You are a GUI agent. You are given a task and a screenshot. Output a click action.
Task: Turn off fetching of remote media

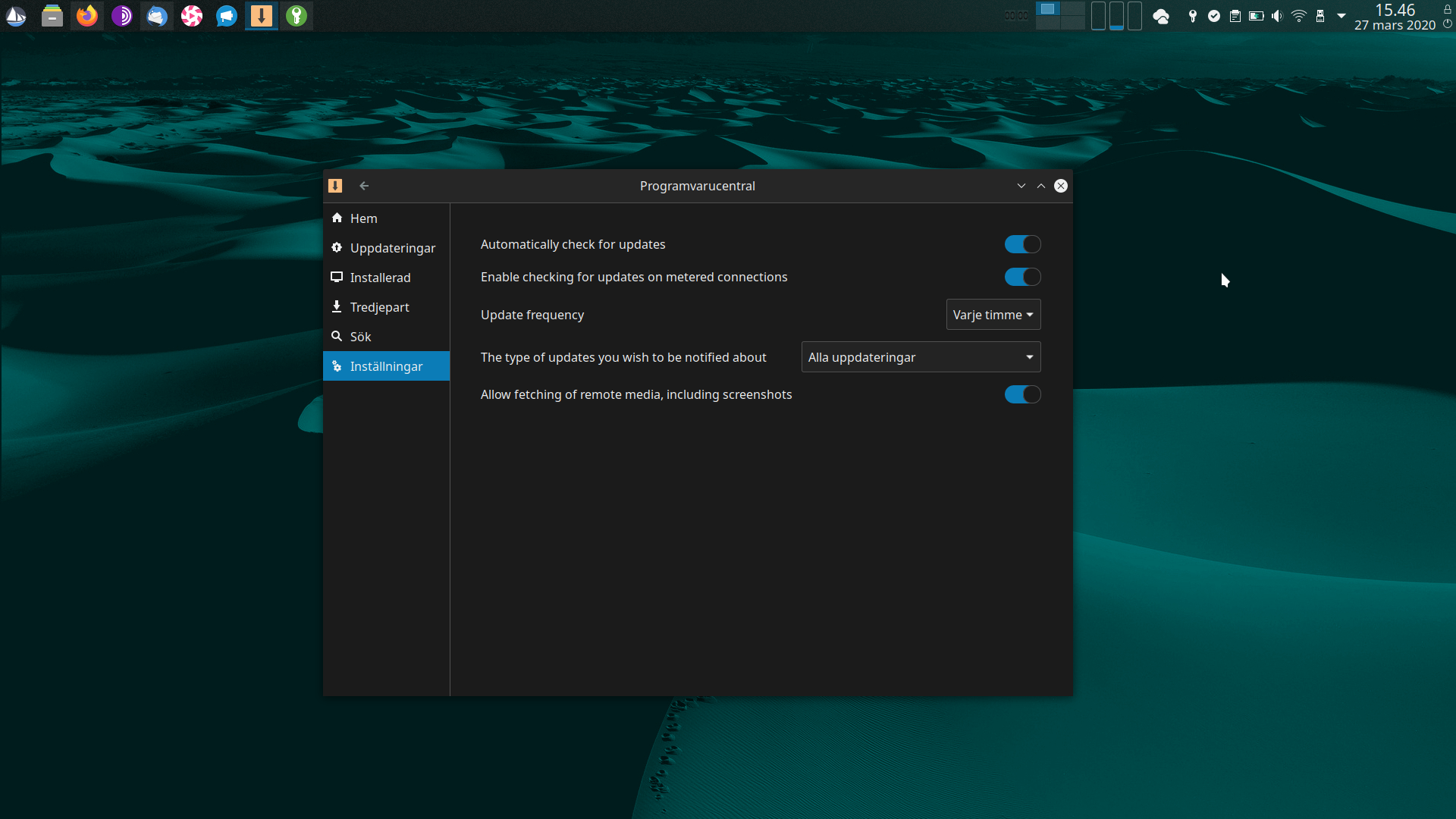point(1022,394)
